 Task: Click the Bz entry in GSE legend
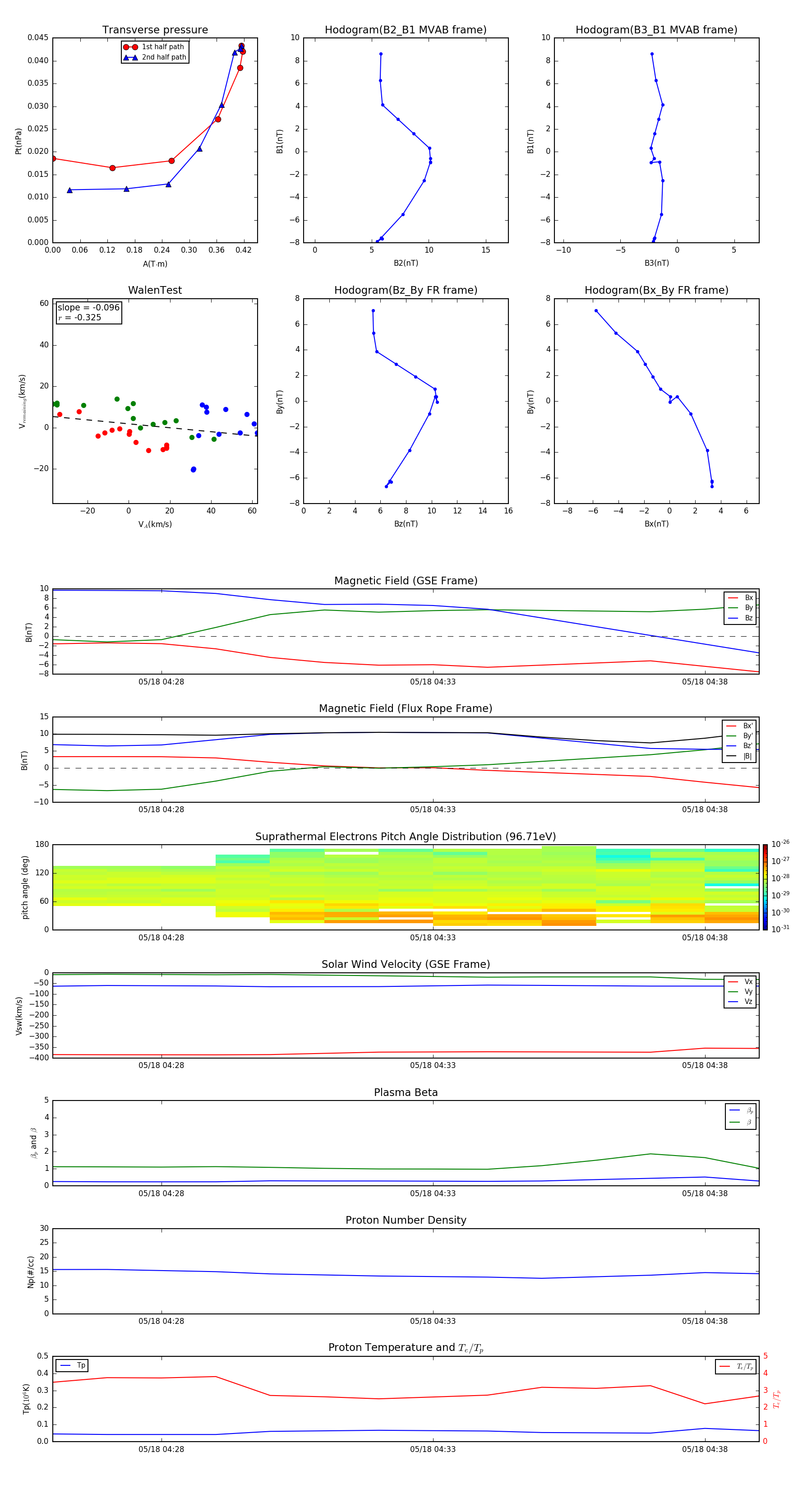pyautogui.click(x=740, y=619)
